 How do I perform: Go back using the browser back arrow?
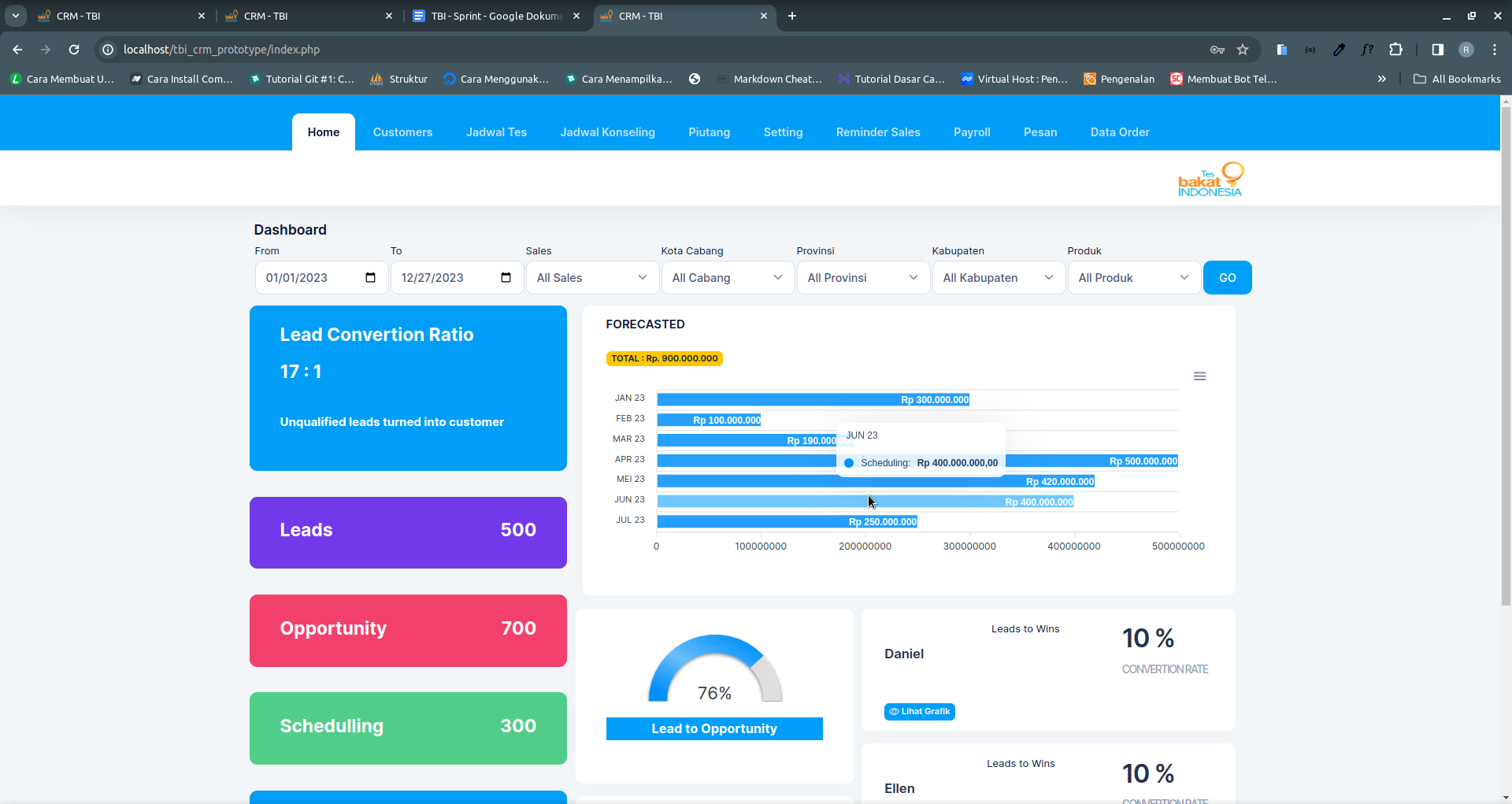tap(17, 50)
